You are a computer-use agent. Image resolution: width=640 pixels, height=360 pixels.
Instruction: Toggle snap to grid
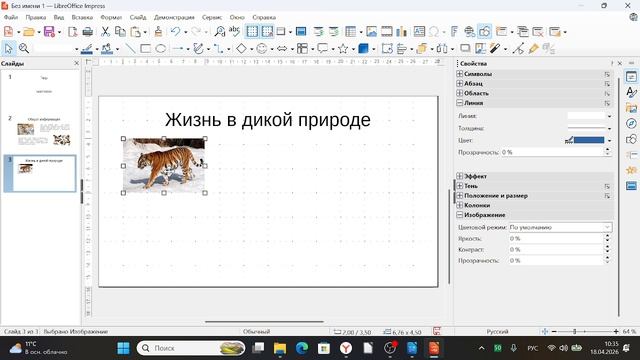(x=267, y=31)
